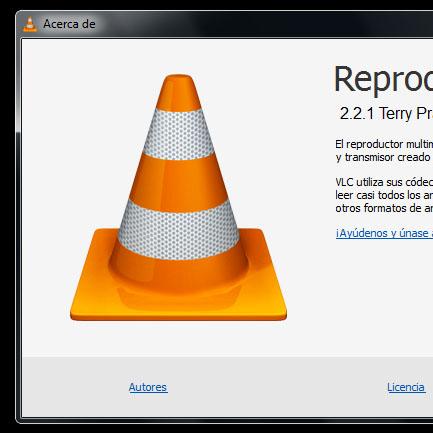Click the "y transmisor creado" text line
This screenshot has height=433, width=433.
point(383,157)
